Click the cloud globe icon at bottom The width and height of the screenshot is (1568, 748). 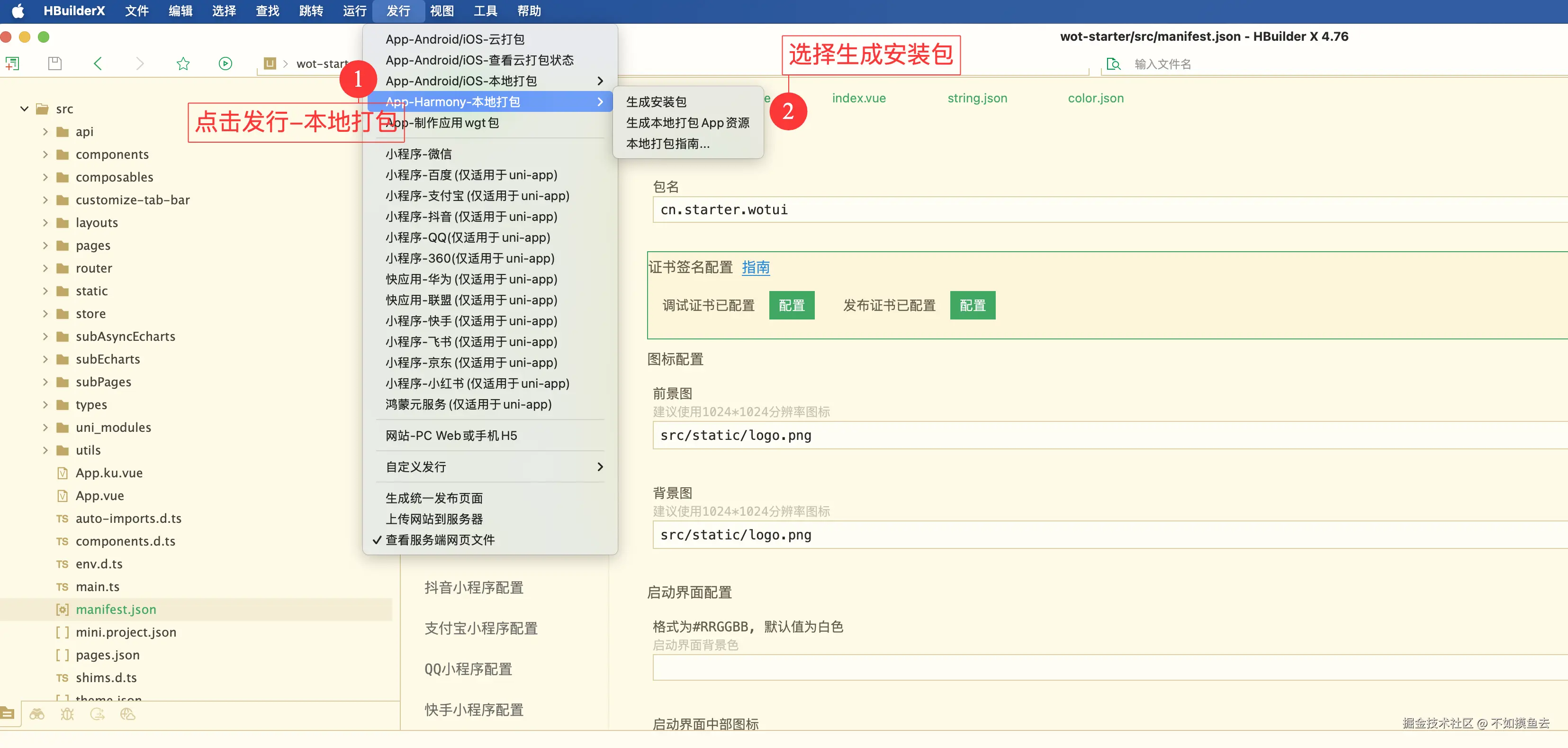(x=128, y=714)
